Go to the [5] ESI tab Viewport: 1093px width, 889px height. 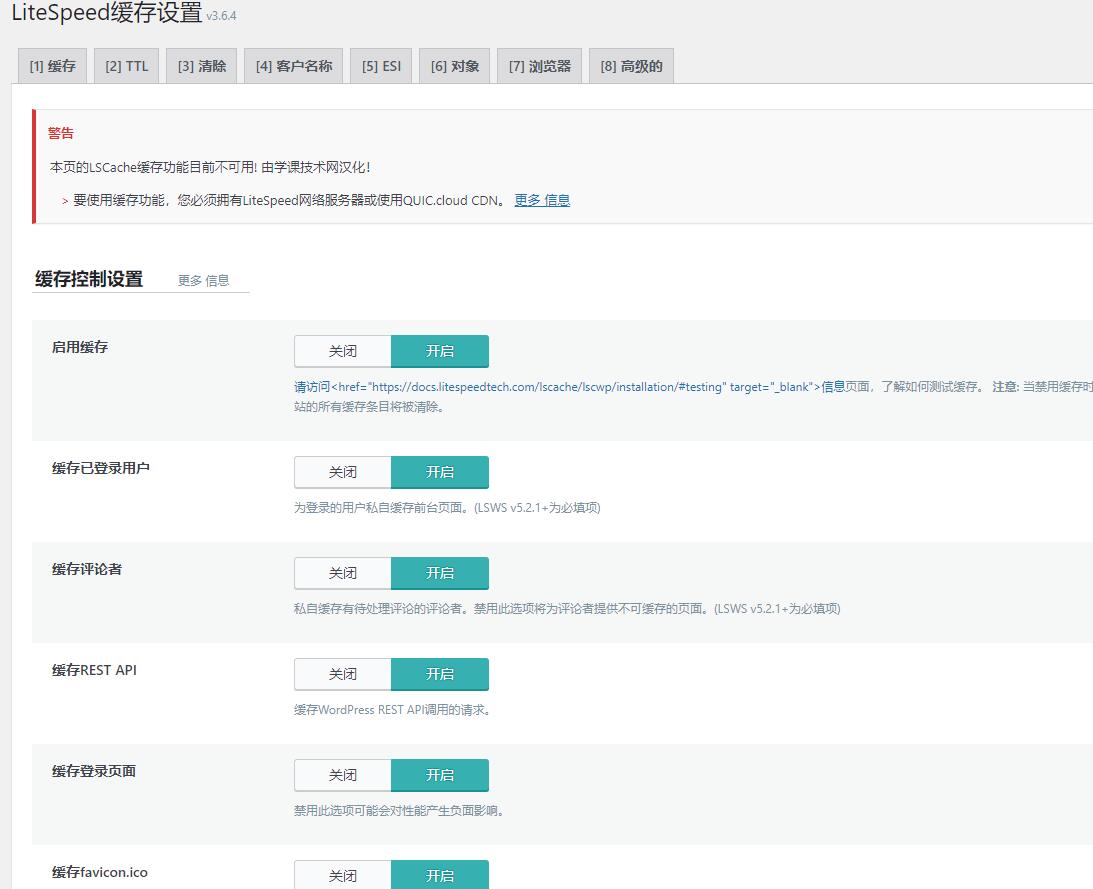coord(381,67)
